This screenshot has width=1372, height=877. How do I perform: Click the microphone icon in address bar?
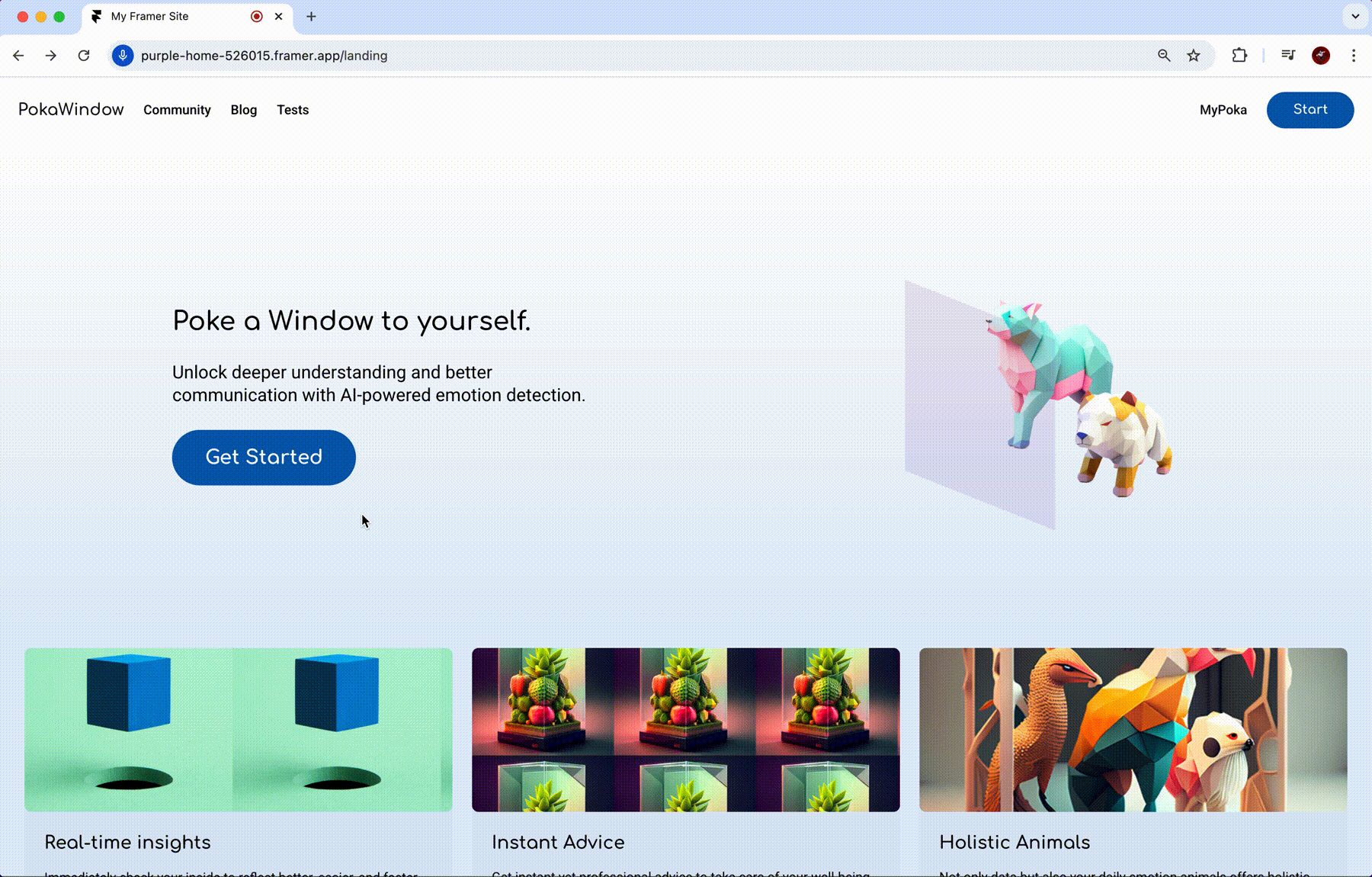(123, 56)
